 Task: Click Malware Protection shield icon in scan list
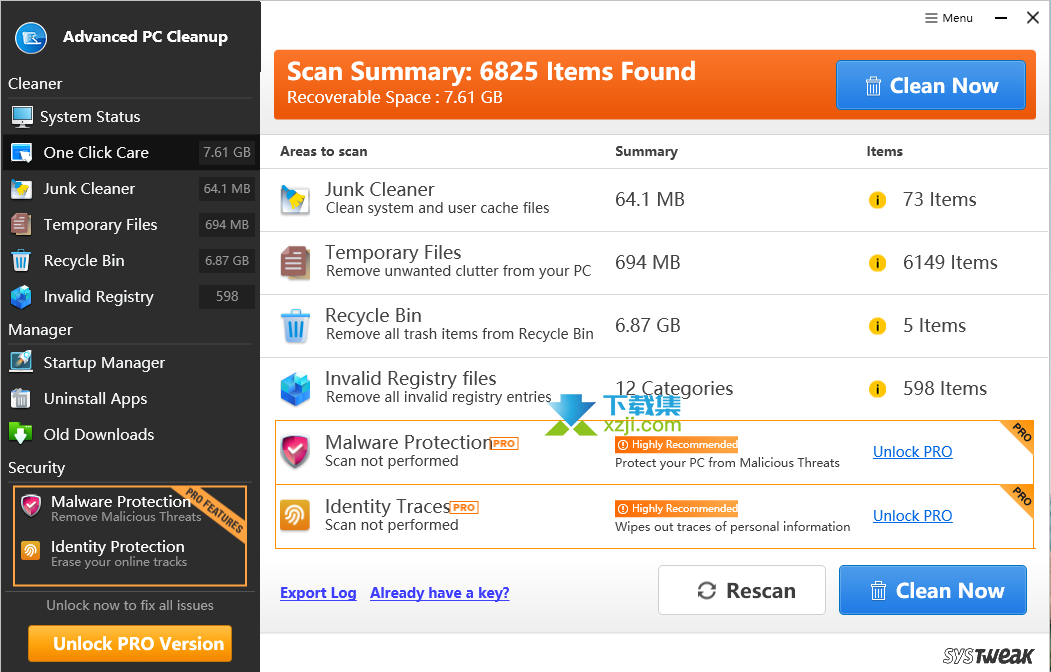tap(295, 452)
